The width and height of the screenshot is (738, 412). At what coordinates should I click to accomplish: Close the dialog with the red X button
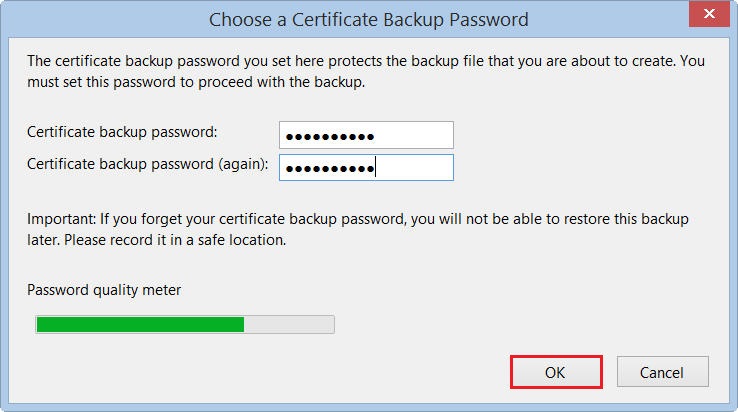coord(708,17)
